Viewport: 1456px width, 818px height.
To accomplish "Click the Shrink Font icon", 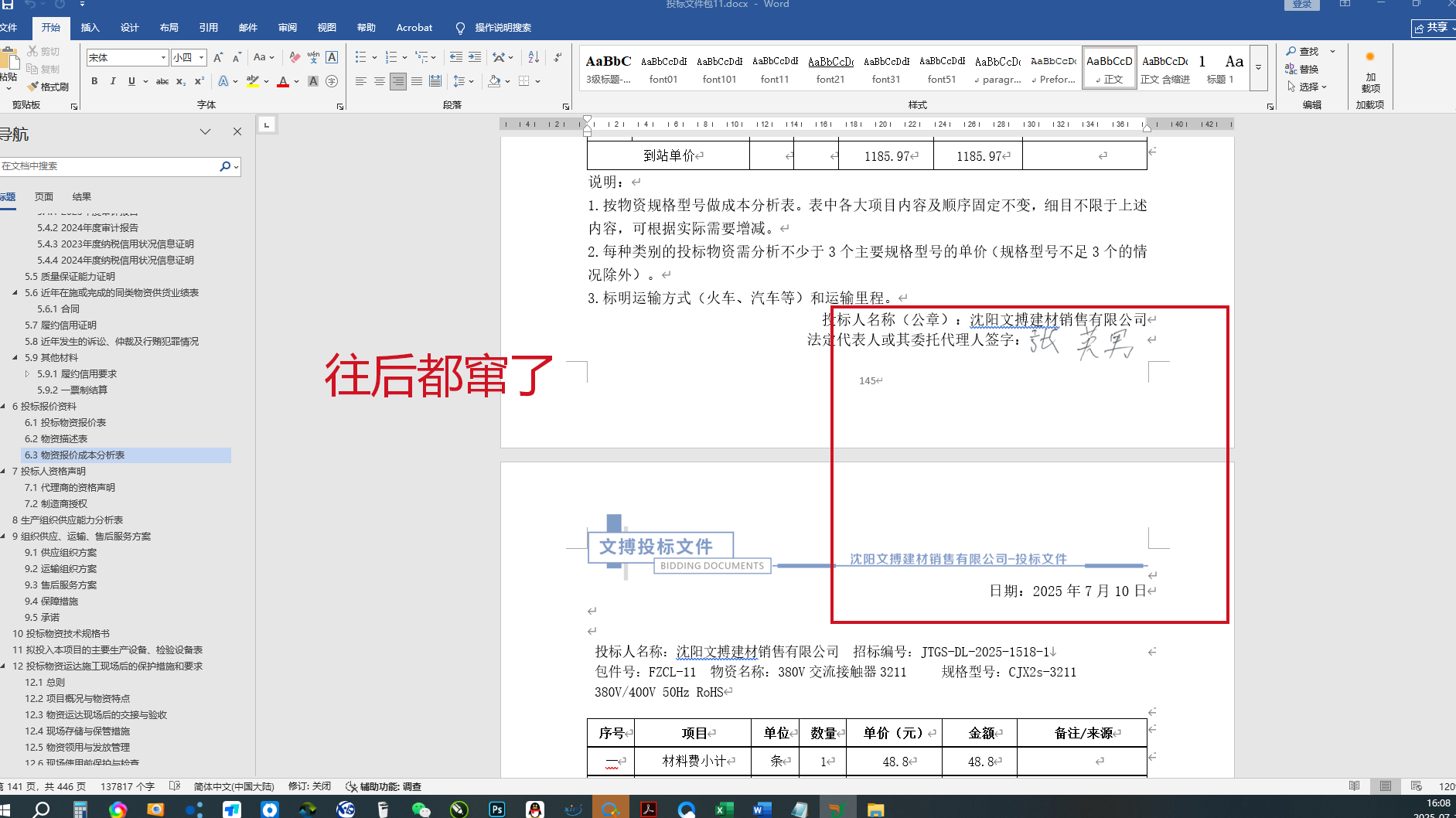I will [x=237, y=57].
